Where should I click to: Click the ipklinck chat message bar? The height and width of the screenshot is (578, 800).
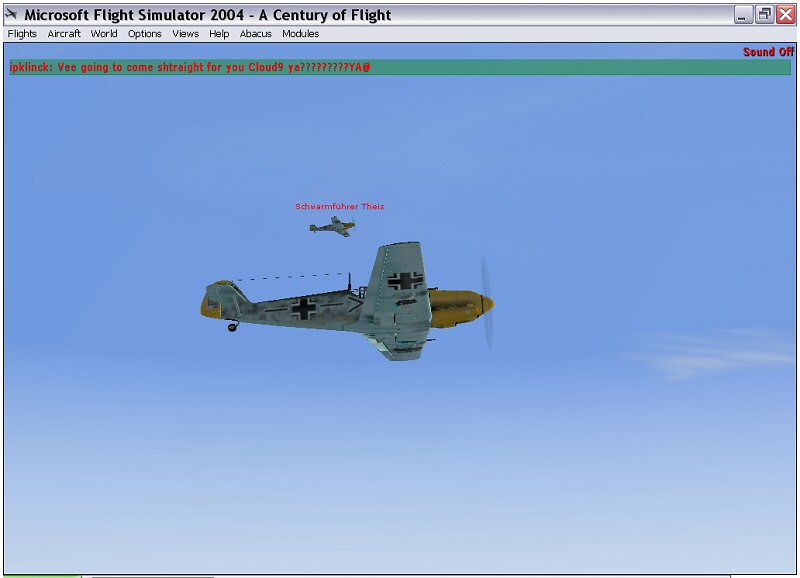pyautogui.click(x=400, y=67)
